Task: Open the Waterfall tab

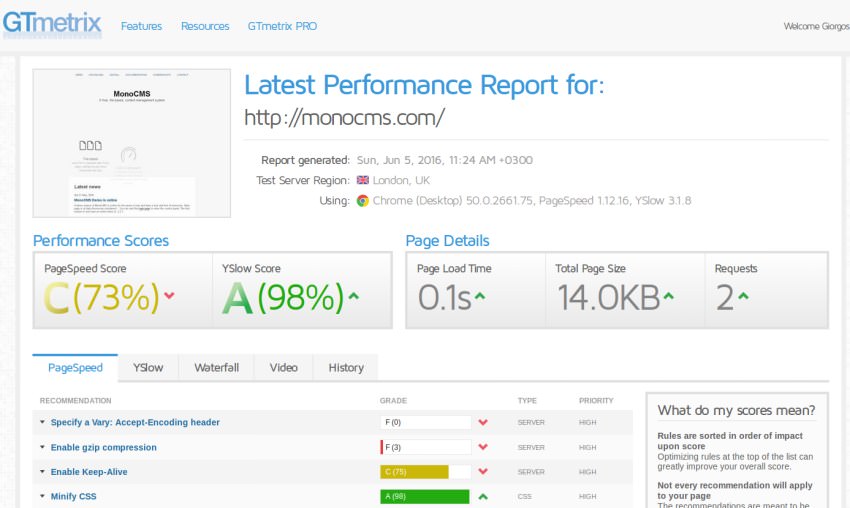Action: pos(216,368)
